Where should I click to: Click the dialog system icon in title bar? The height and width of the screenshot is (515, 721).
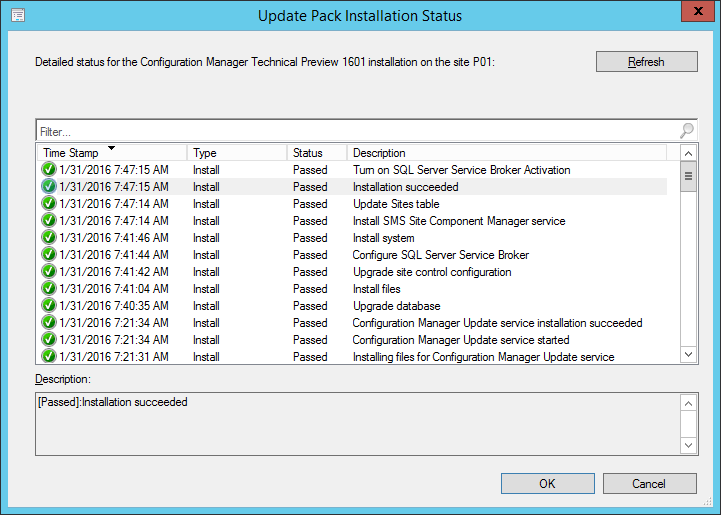click(18, 15)
